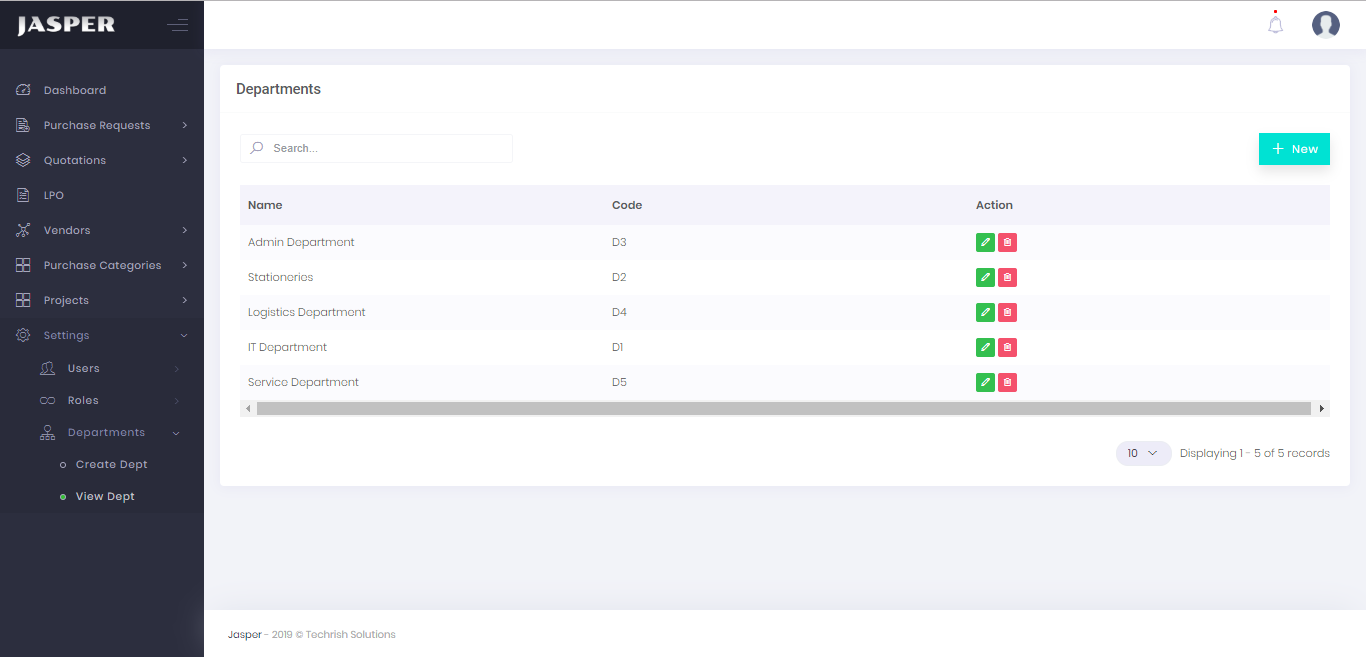Delete the Service Department row

pos(1007,382)
